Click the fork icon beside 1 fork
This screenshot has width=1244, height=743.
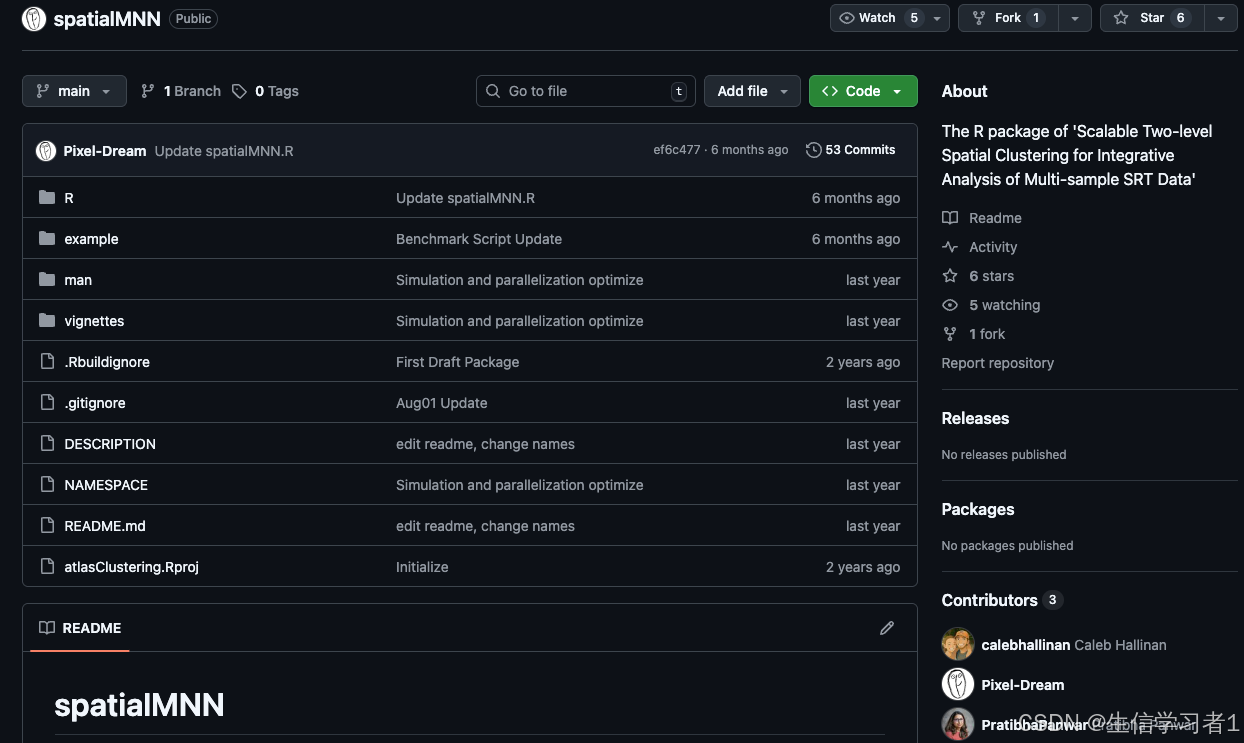click(x=950, y=334)
